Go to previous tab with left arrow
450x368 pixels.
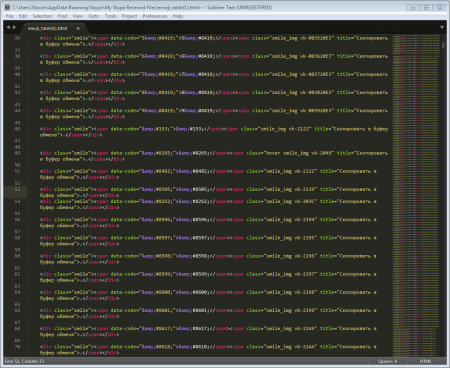coord(8,27)
